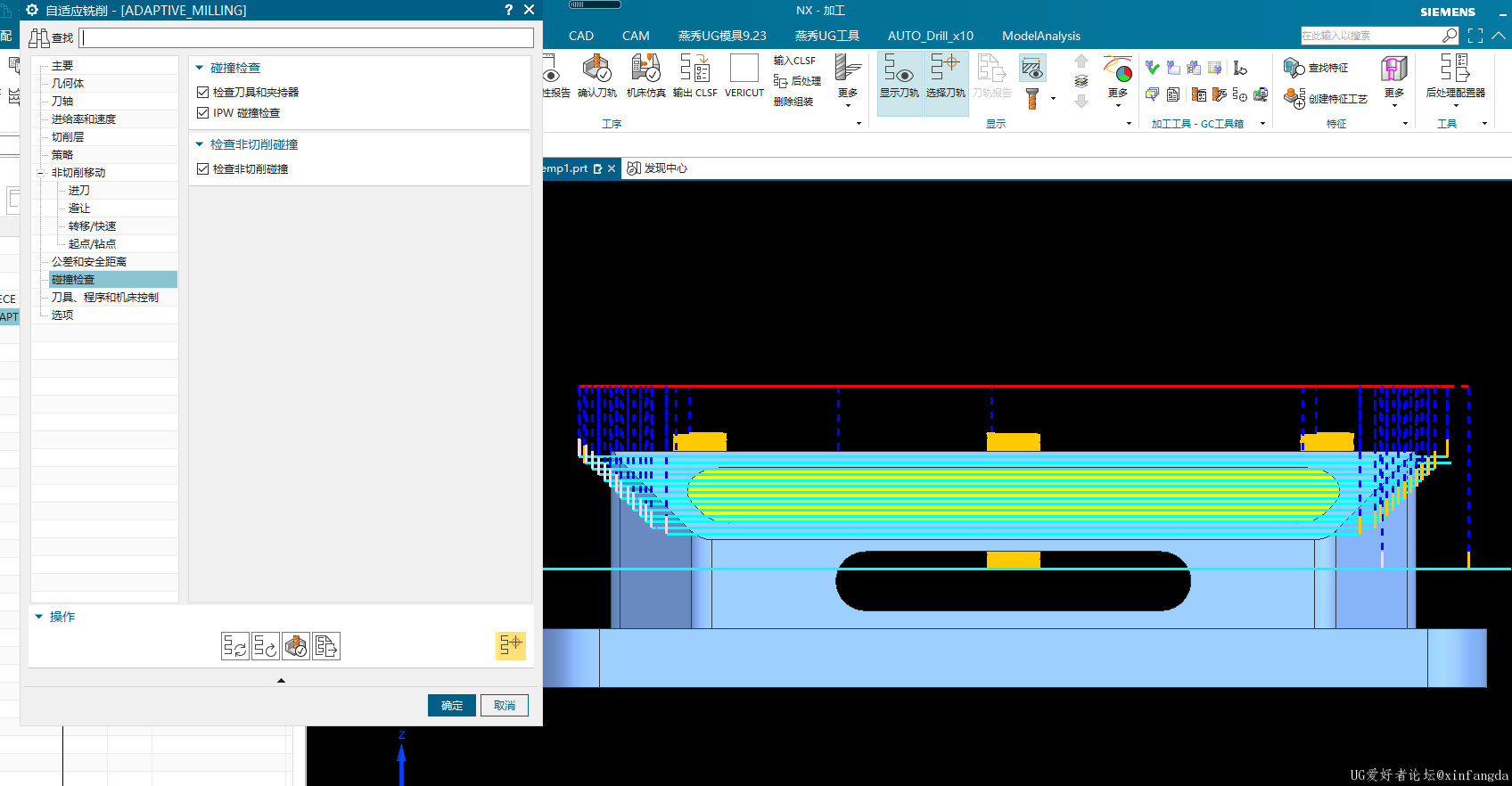Open the 燕秀UG工具 tab
The image size is (1512, 786).
(827, 36)
